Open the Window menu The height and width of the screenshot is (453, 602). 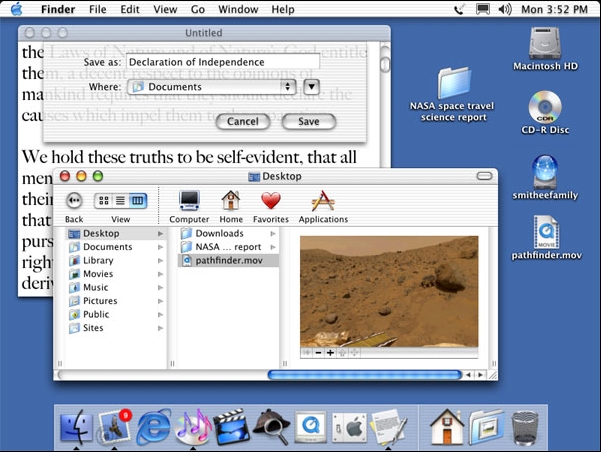238,9
